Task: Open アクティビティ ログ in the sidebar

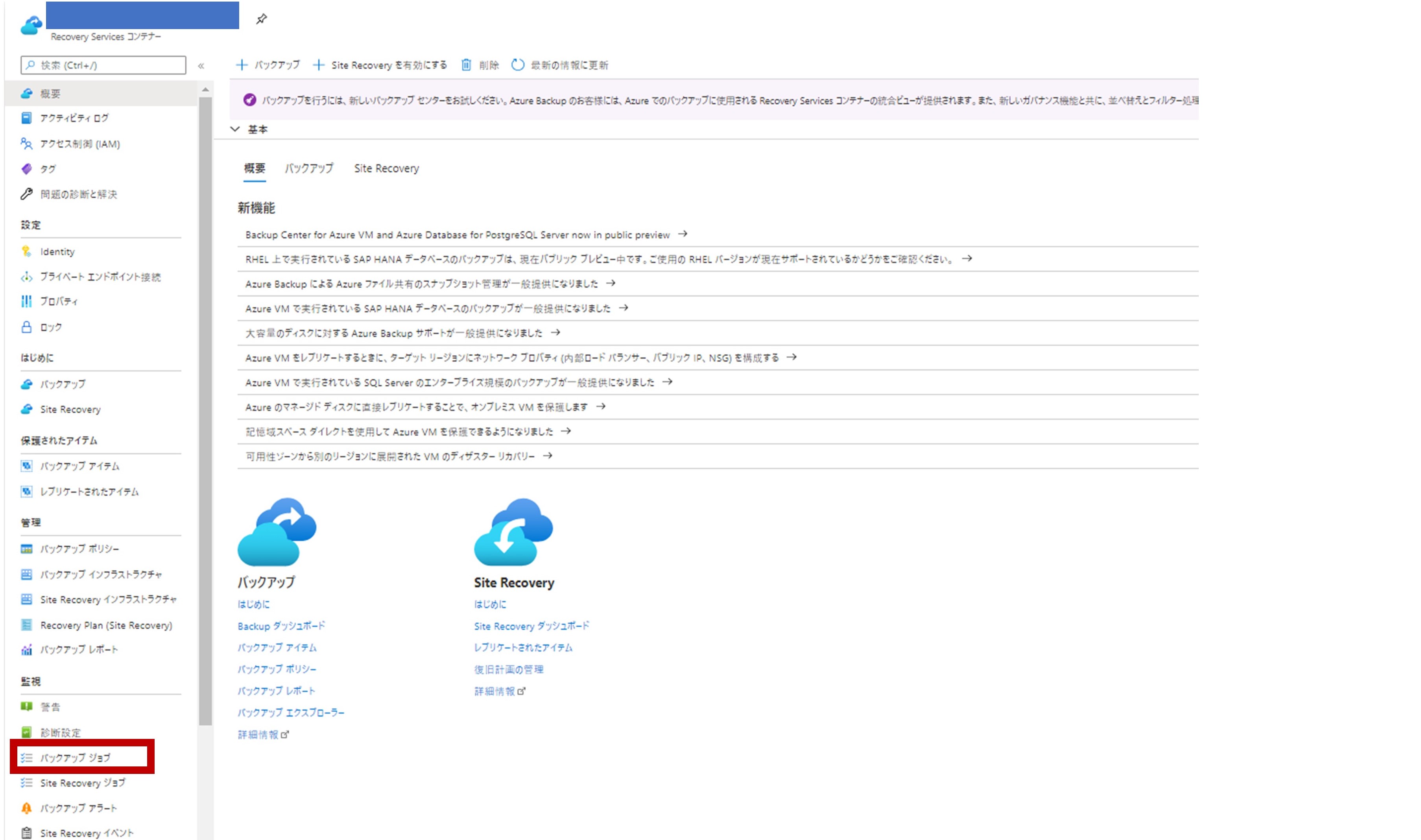Action: [x=74, y=118]
